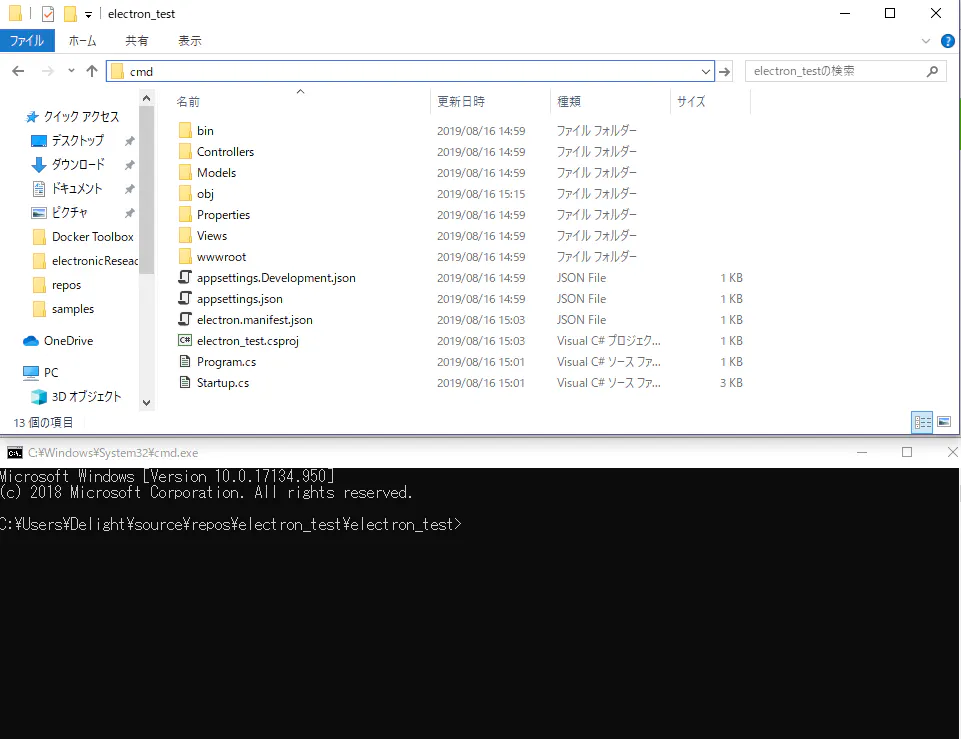Select the appsettings.json file
The image size is (961, 739).
pos(240,298)
